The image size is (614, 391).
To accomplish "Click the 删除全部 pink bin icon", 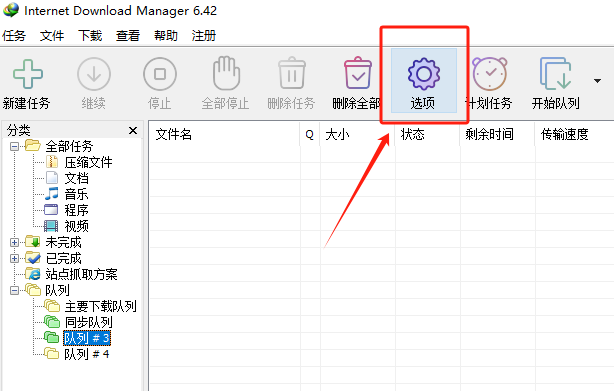I will coord(358,73).
